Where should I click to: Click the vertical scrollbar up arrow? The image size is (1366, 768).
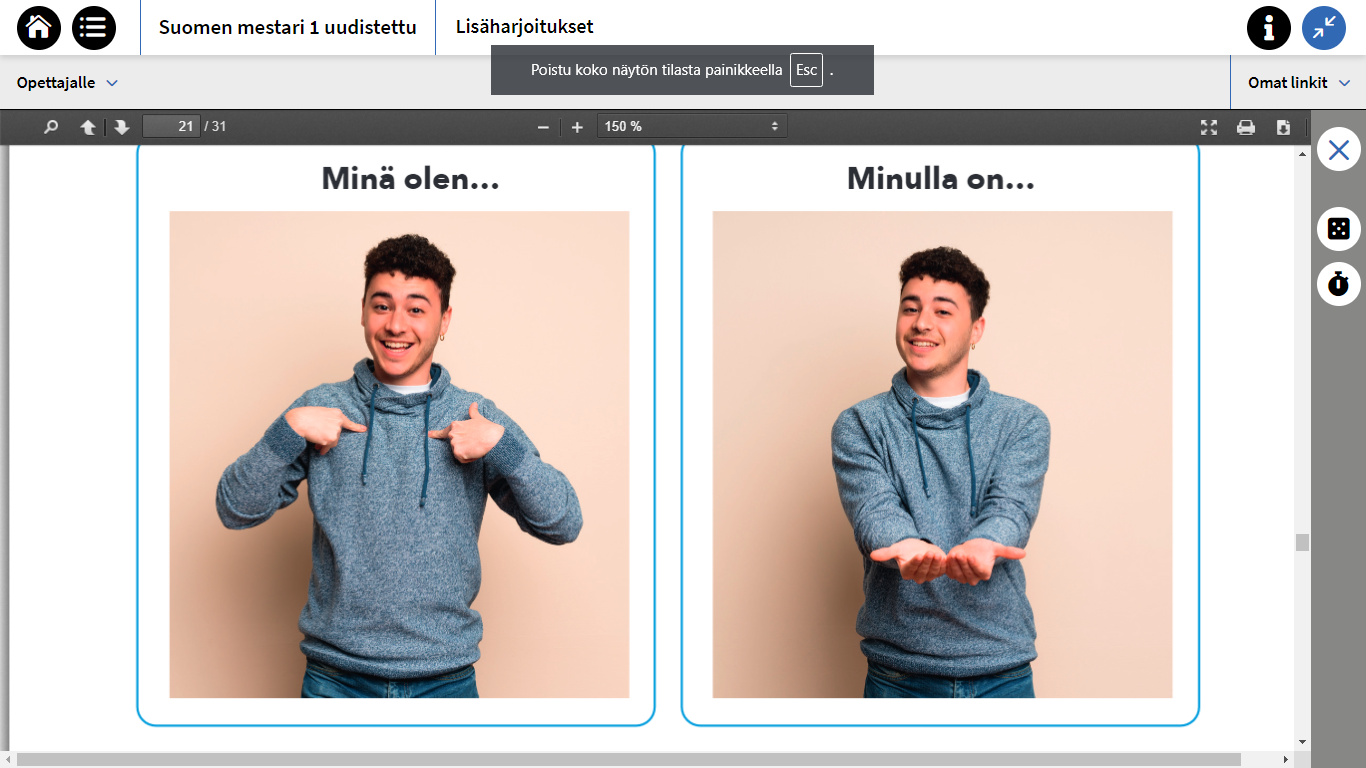pyautogui.click(x=1302, y=155)
